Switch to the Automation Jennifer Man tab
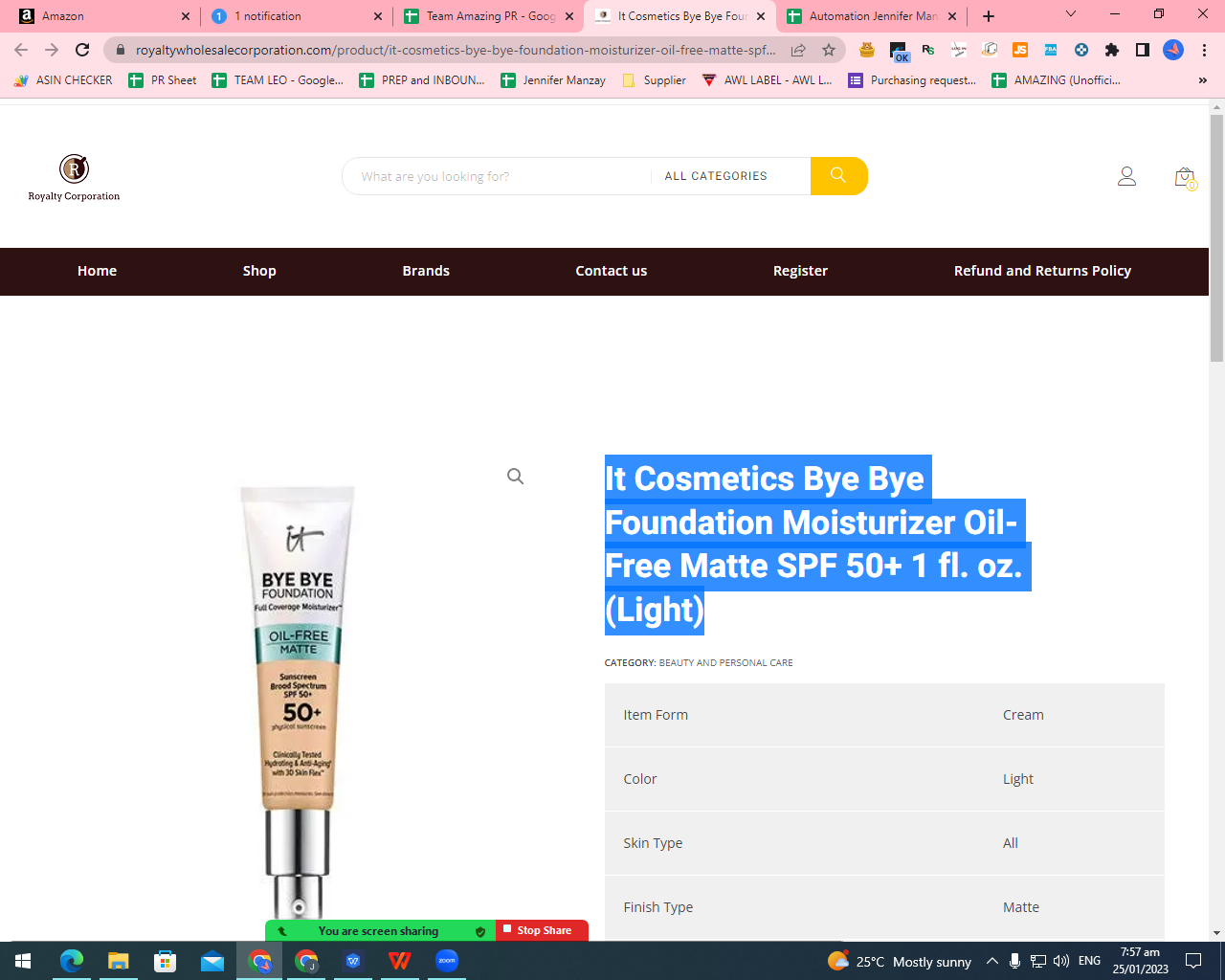The height and width of the screenshot is (980, 1225). (x=871, y=16)
